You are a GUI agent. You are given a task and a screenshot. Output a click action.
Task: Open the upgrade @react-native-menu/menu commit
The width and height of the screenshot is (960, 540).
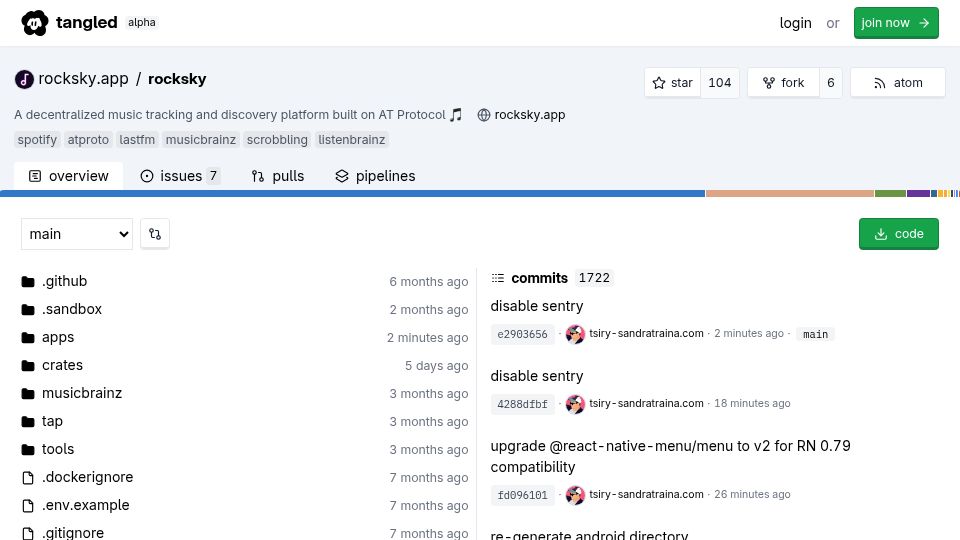(x=670, y=456)
